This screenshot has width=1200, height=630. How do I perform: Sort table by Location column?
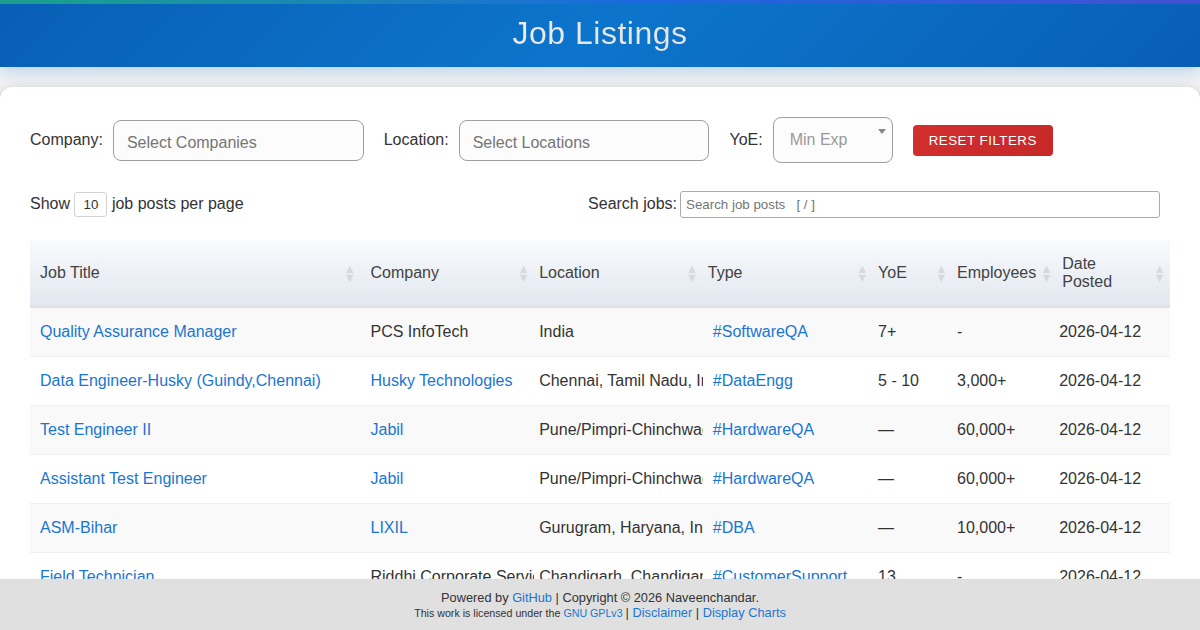[x=569, y=272]
